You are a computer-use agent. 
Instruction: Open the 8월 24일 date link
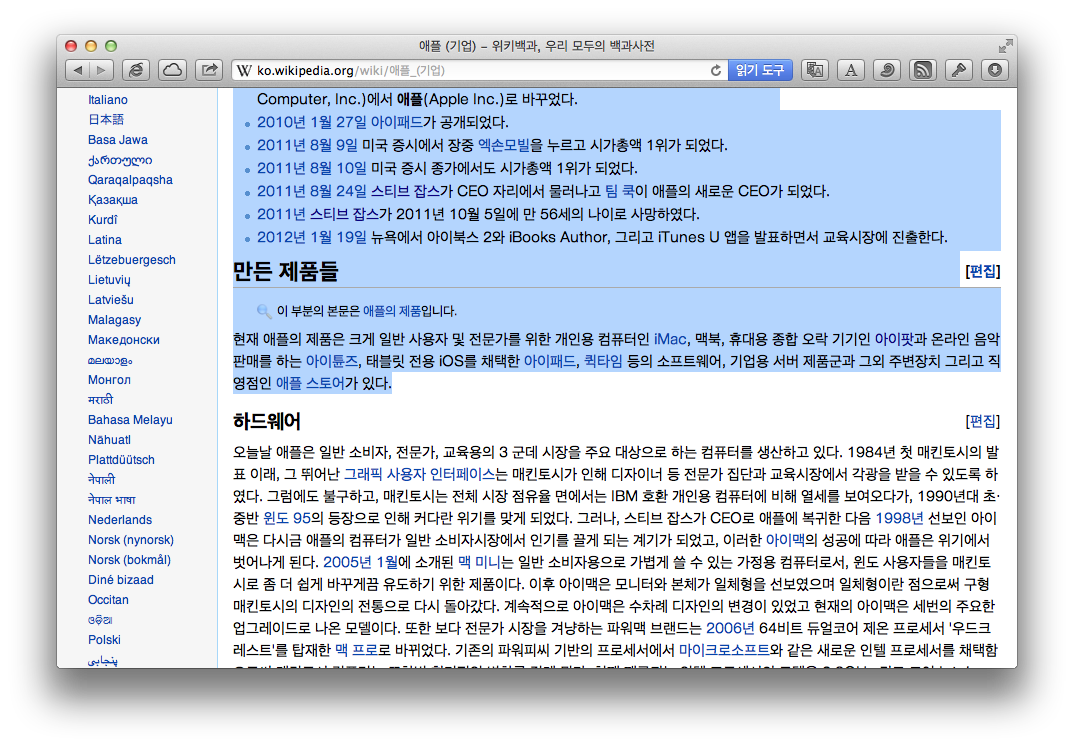click(x=338, y=191)
